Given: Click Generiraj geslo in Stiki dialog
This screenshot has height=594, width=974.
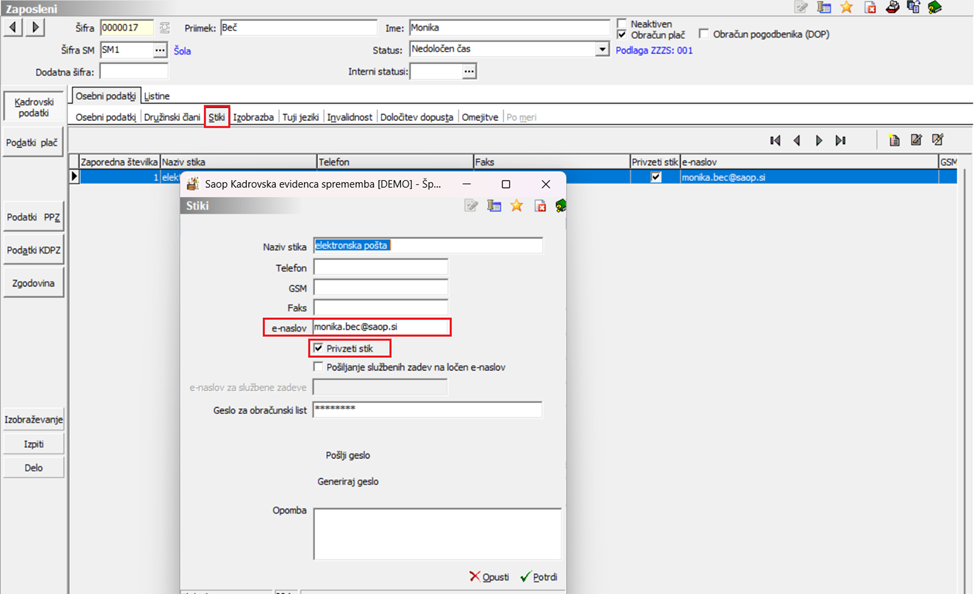Looking at the screenshot, I should point(348,482).
